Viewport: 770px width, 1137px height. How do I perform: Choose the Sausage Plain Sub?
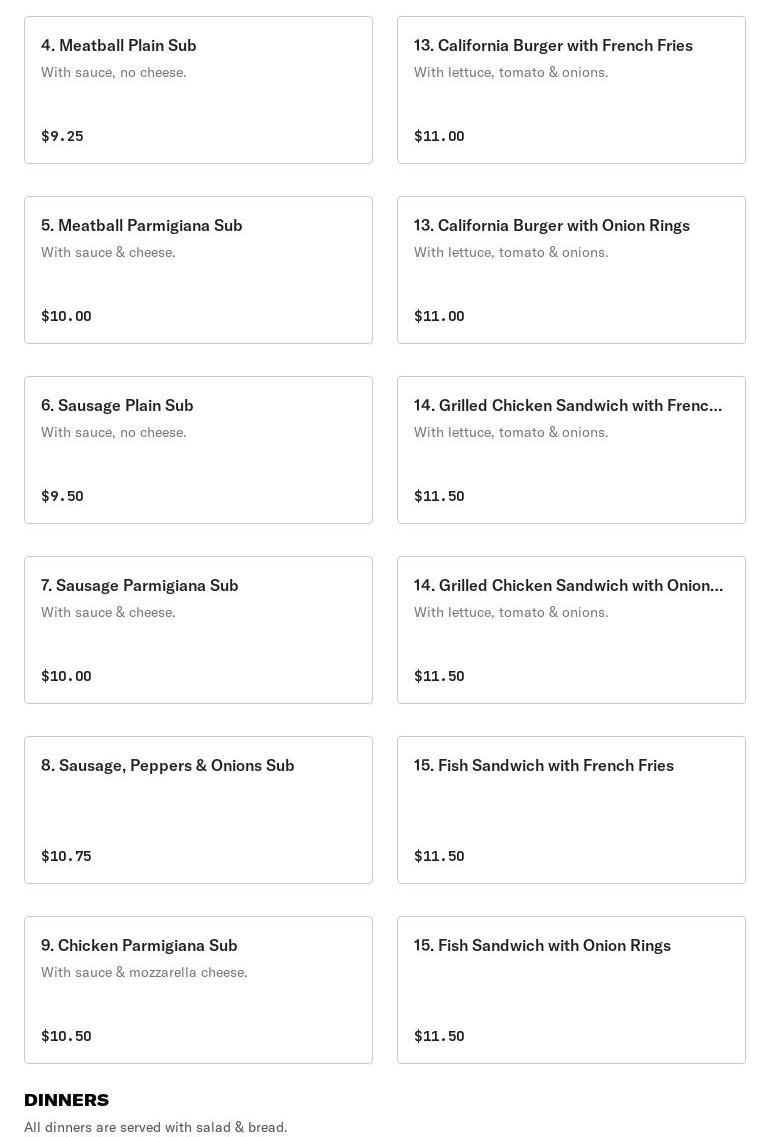pyautogui.click(x=198, y=450)
